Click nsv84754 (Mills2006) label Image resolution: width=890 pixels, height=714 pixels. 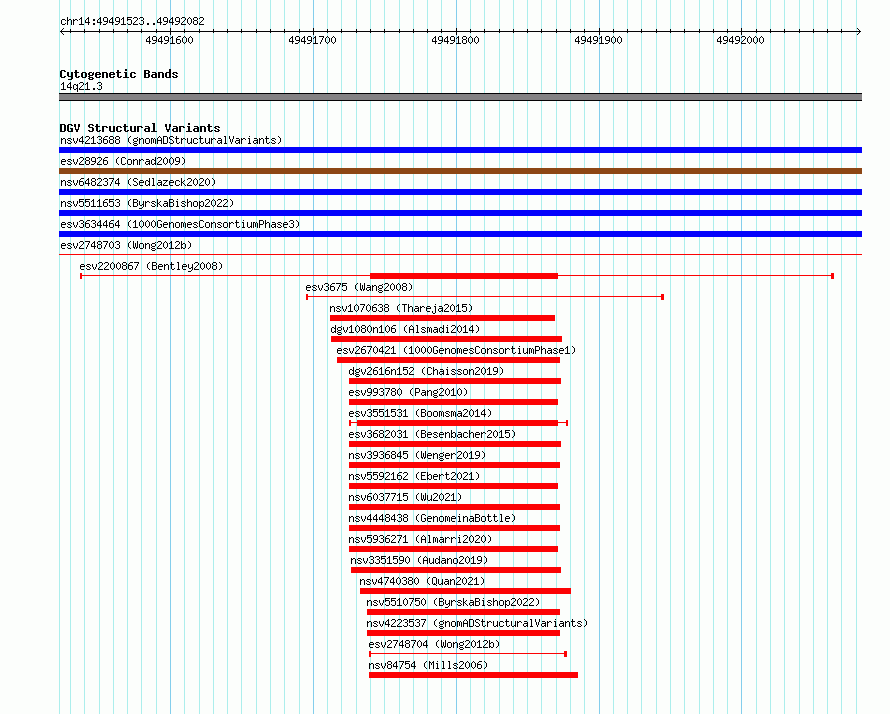click(x=428, y=665)
